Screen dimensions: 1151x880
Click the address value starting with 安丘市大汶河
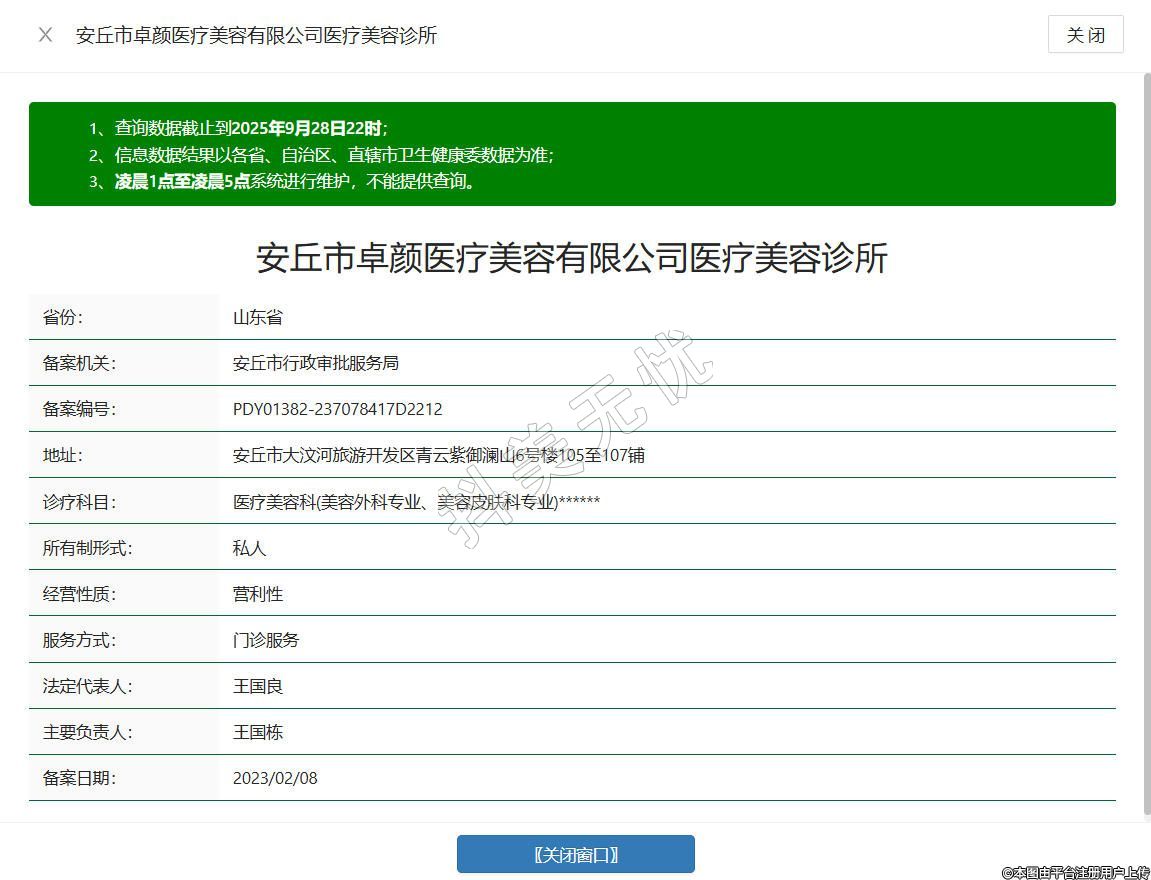pos(438,455)
